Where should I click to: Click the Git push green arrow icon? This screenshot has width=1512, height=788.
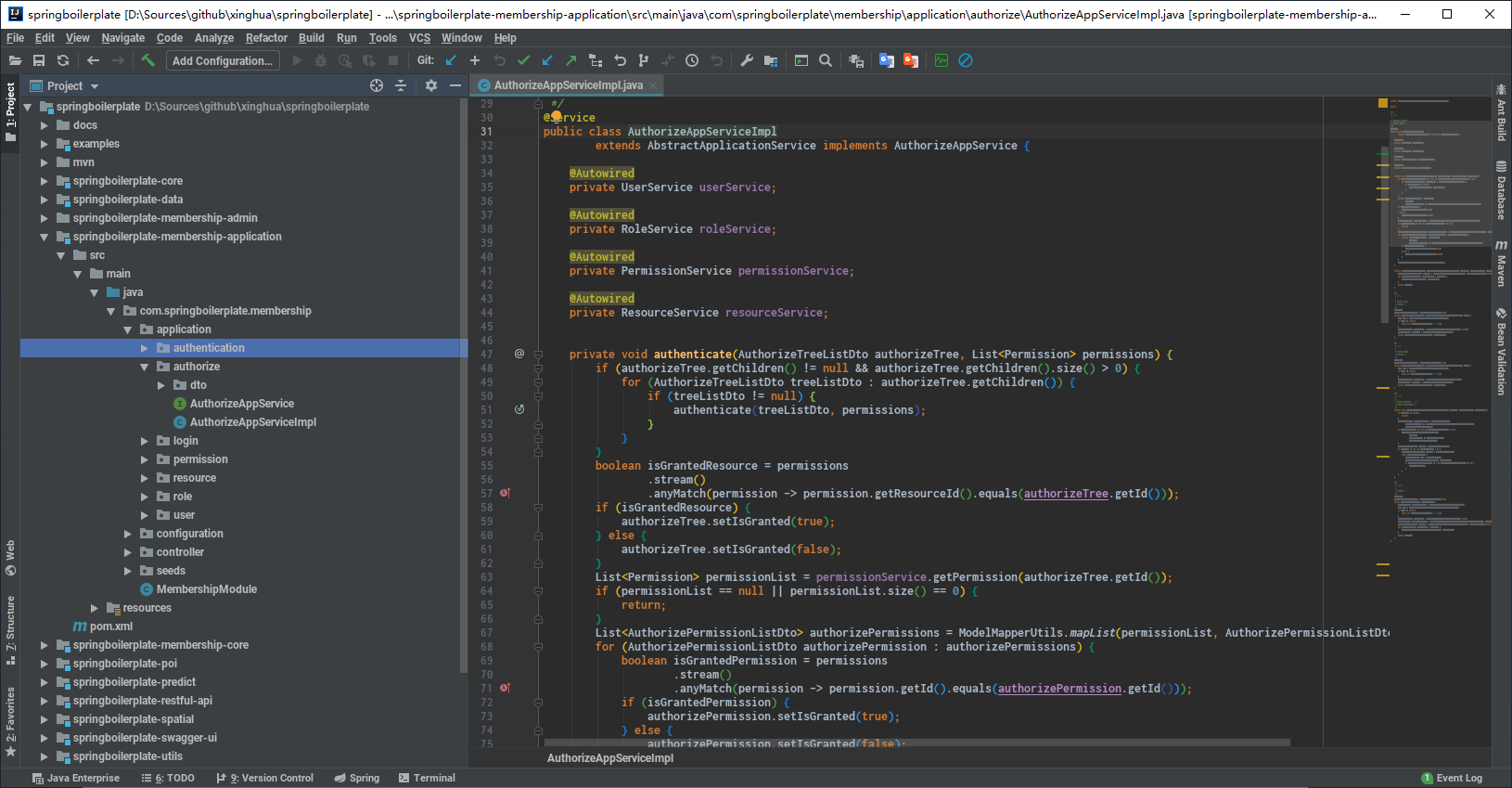click(571, 60)
